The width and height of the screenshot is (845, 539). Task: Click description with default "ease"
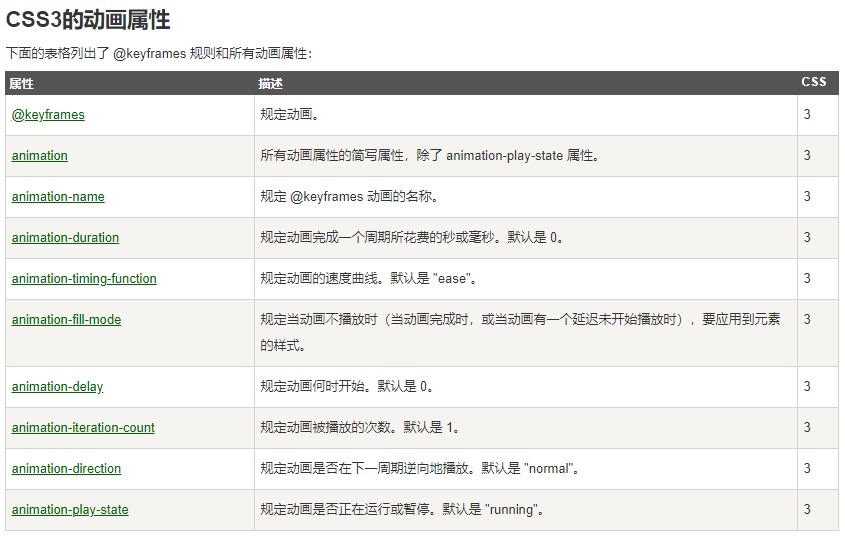tap(368, 279)
